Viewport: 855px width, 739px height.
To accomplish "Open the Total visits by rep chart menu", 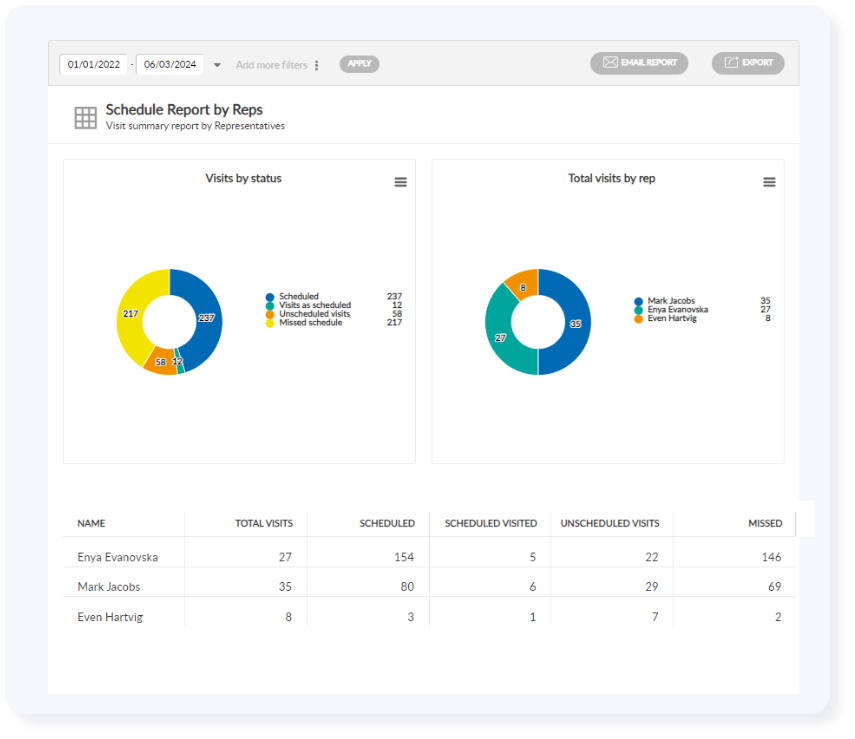I will click(769, 182).
